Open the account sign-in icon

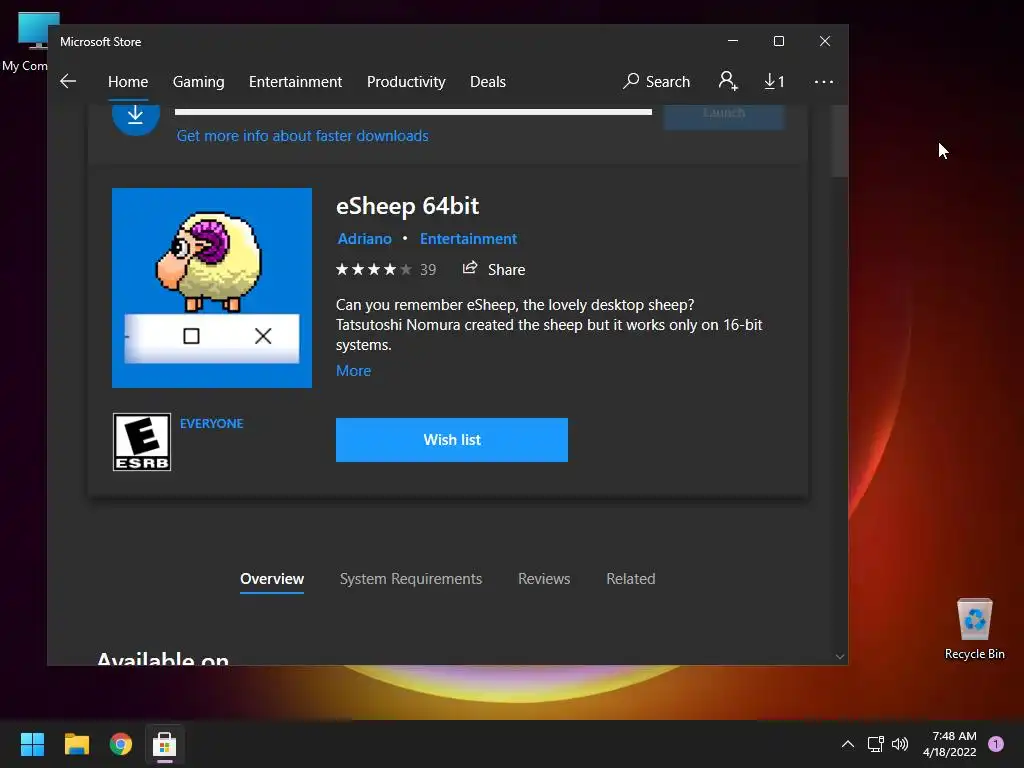(x=728, y=81)
